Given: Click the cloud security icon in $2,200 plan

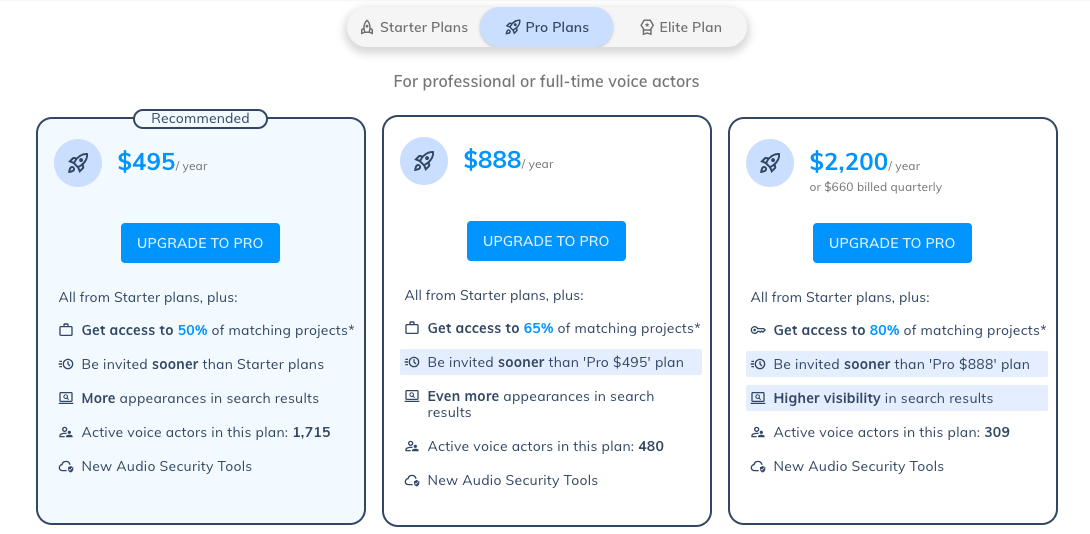Looking at the screenshot, I should pyautogui.click(x=758, y=467).
